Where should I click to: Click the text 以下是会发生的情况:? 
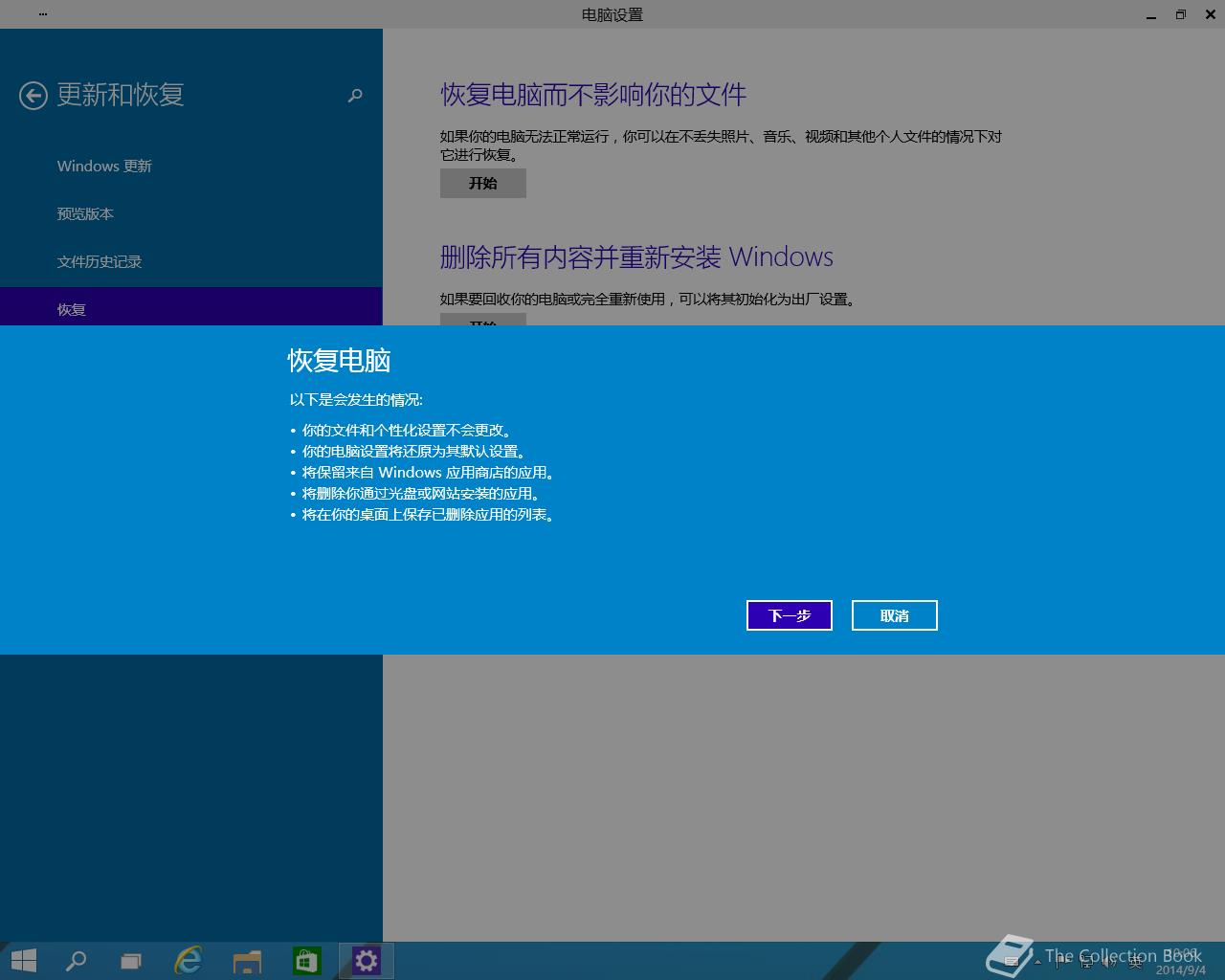(356, 399)
